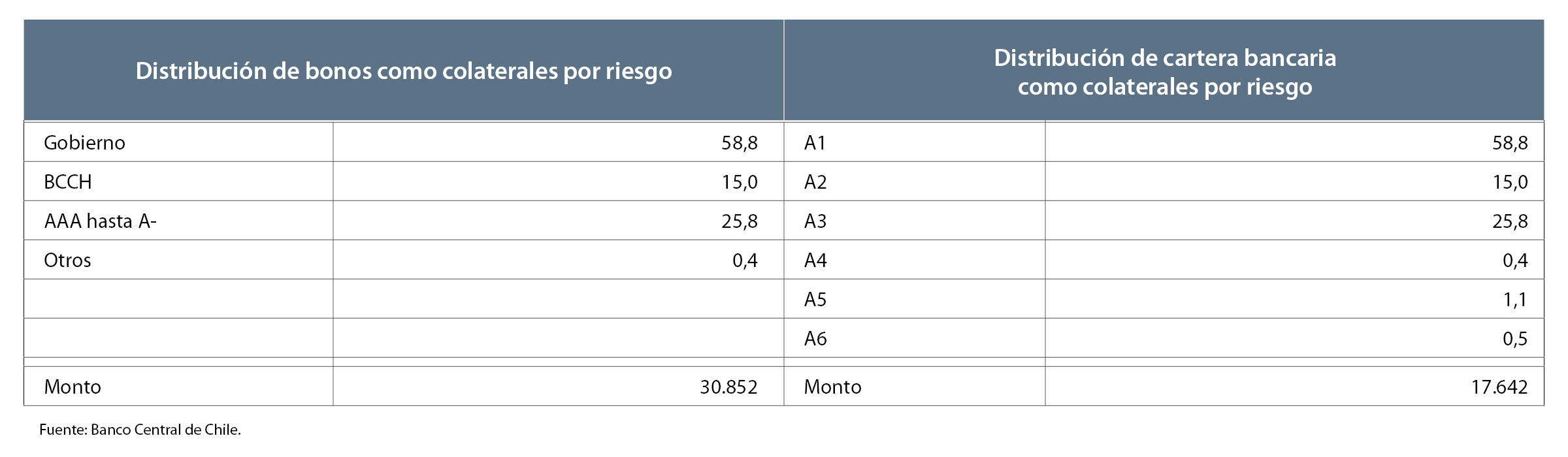Click the A2 risk category cell

tap(815, 181)
